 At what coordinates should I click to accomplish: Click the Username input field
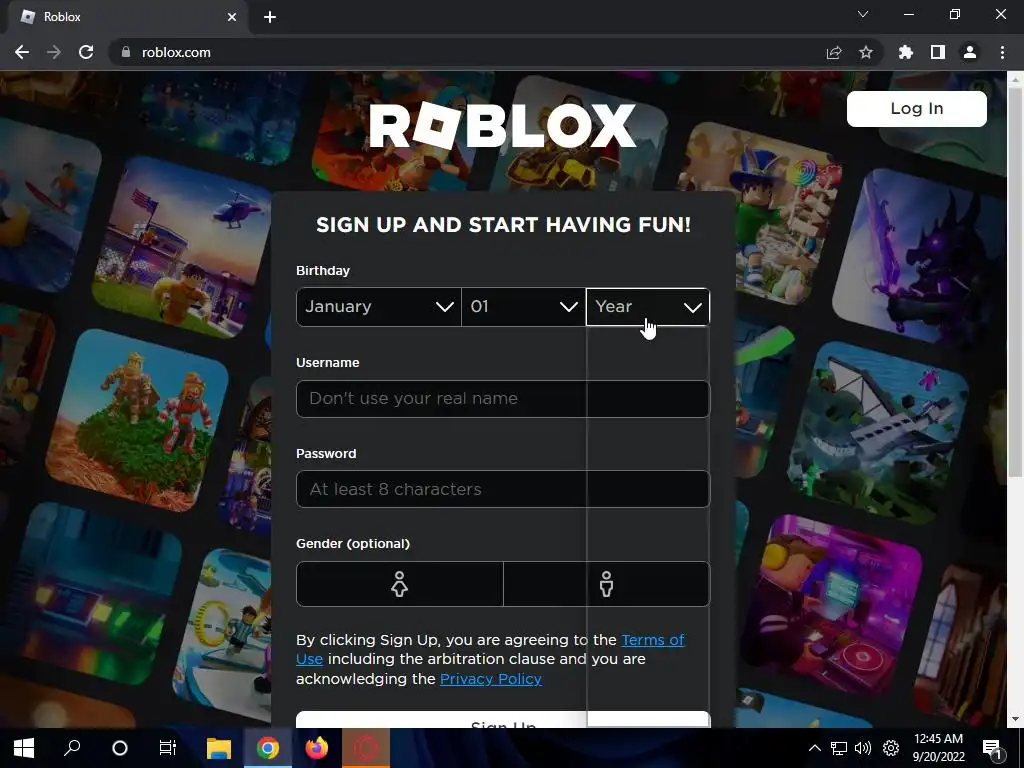pos(503,399)
